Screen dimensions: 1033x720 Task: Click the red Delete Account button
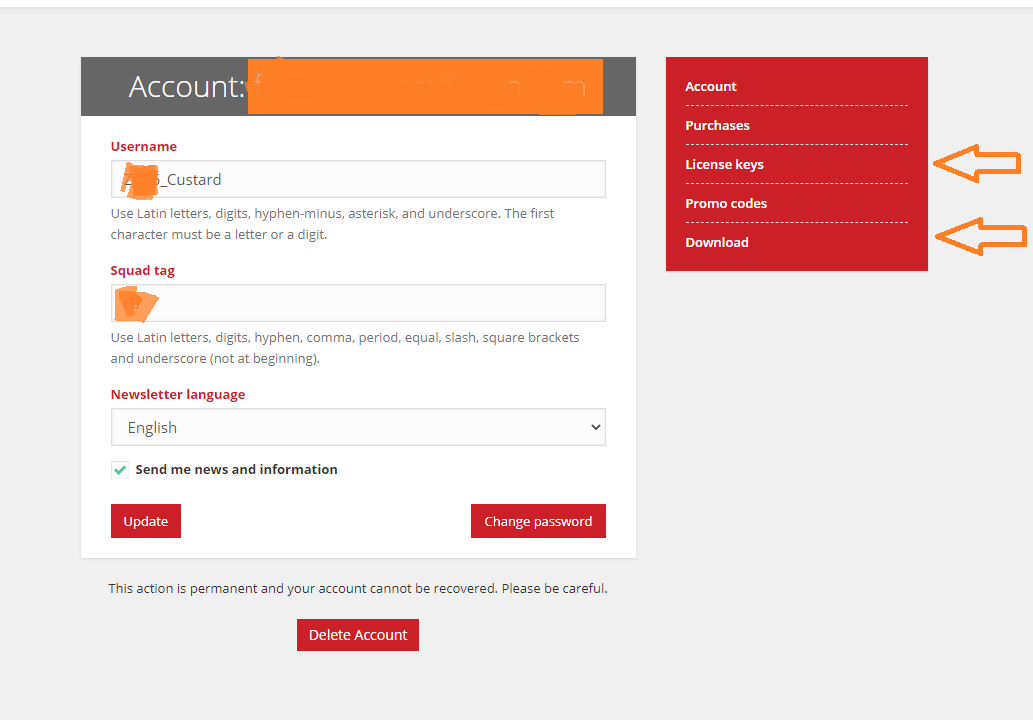(x=358, y=635)
